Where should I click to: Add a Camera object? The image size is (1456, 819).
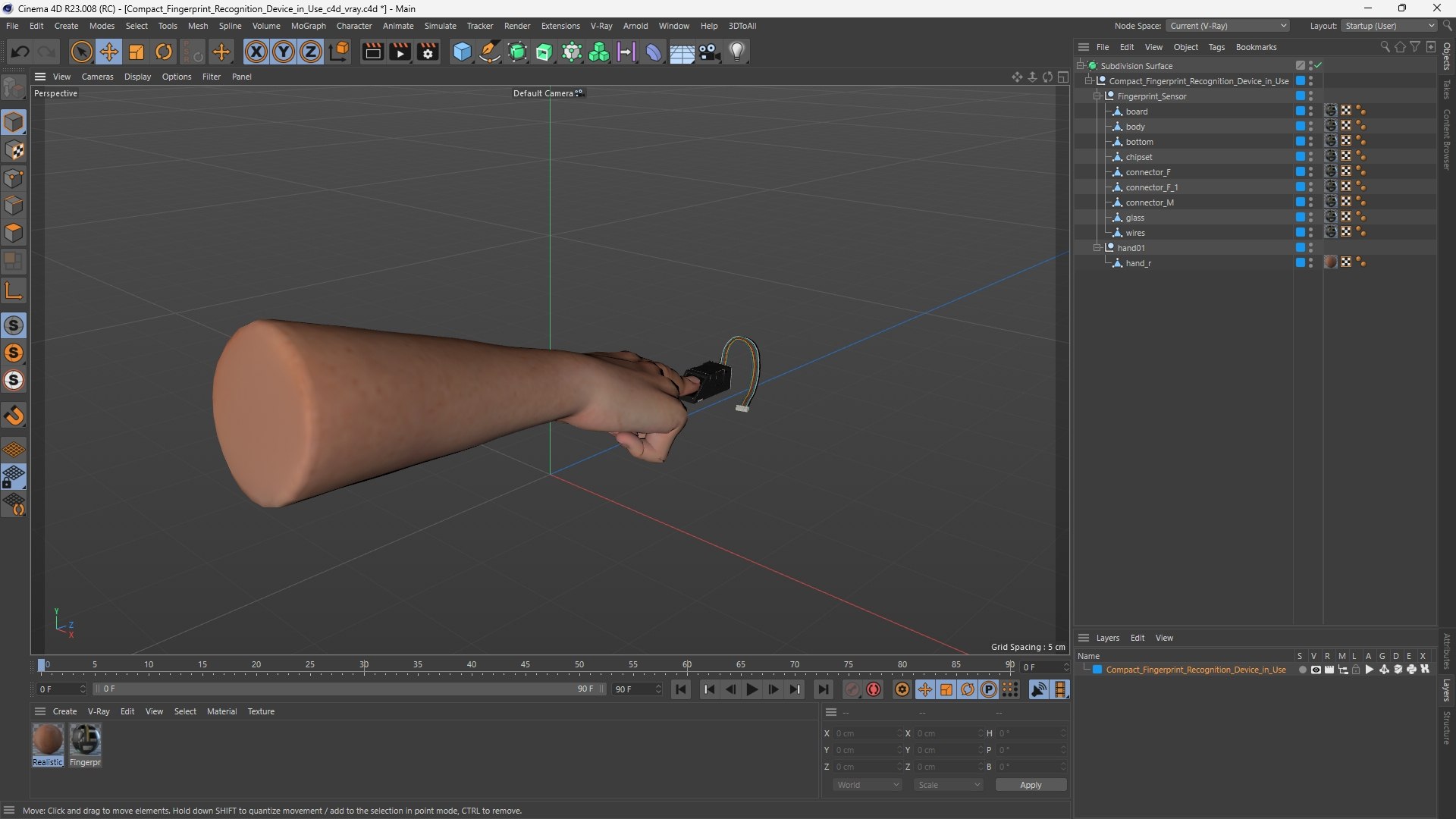[x=710, y=52]
